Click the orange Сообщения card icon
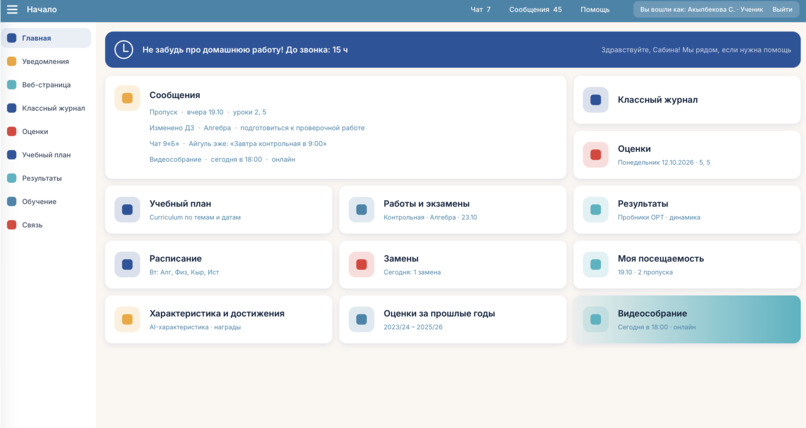The height and width of the screenshot is (428, 806). click(127, 98)
